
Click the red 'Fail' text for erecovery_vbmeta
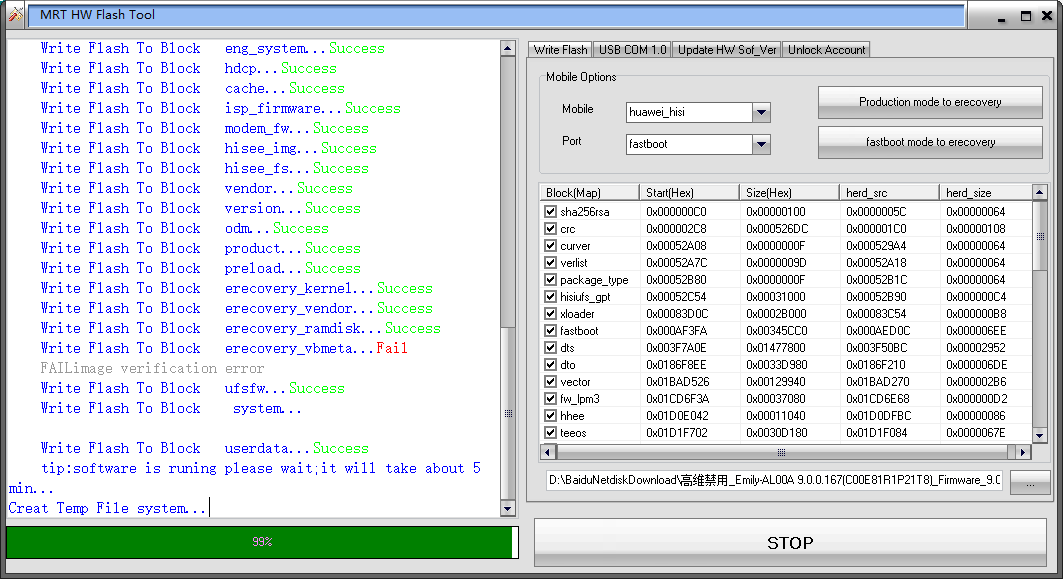[392, 348]
